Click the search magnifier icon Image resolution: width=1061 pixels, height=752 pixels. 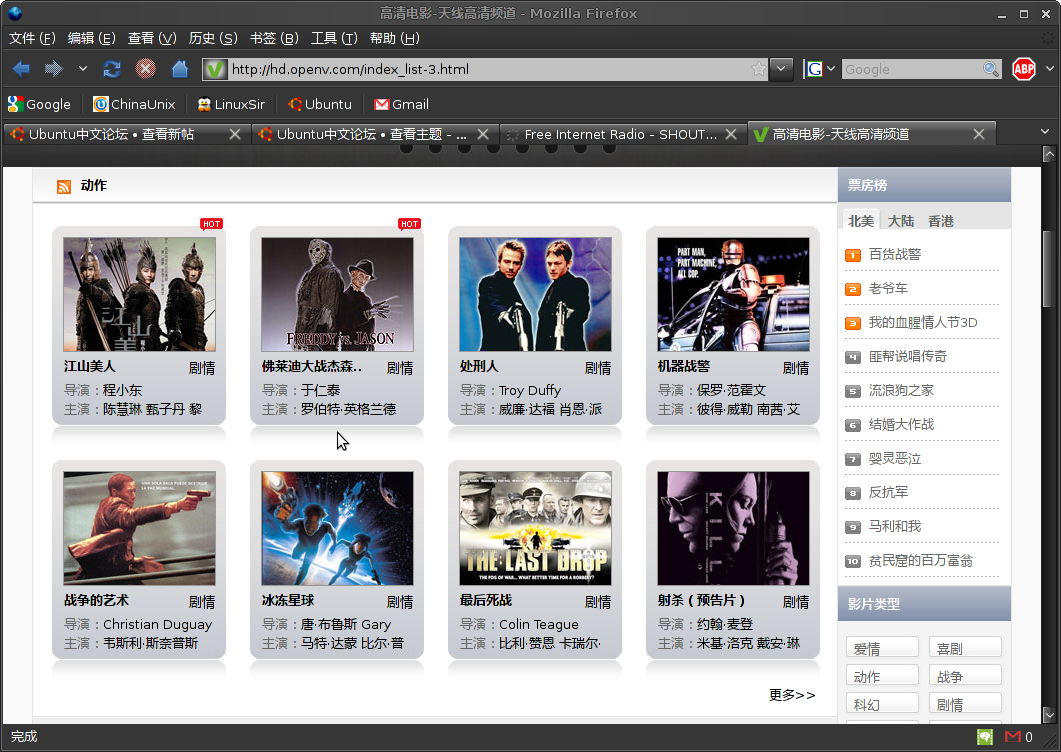(991, 69)
